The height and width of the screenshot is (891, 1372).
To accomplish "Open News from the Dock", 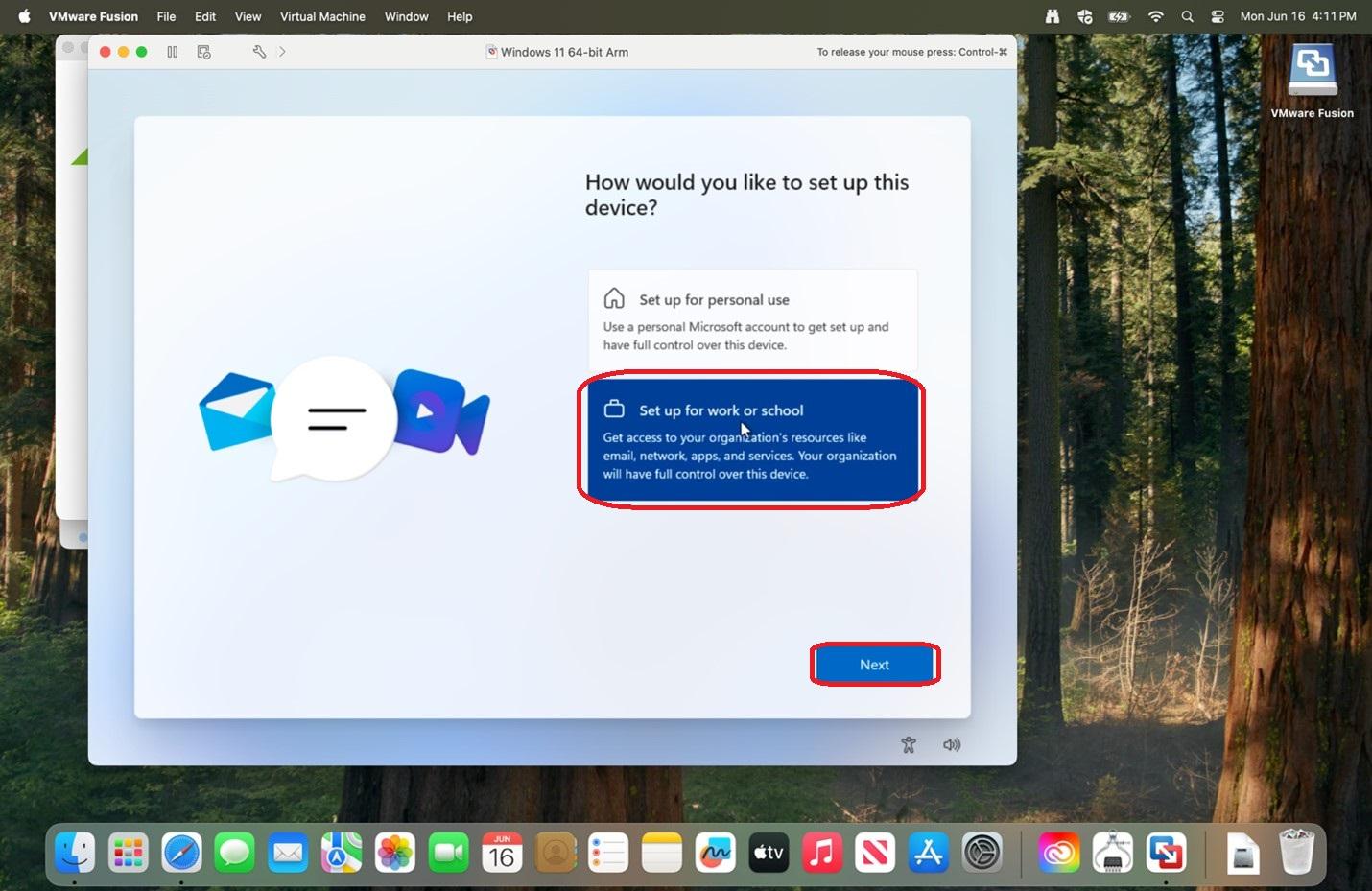I will [x=875, y=852].
